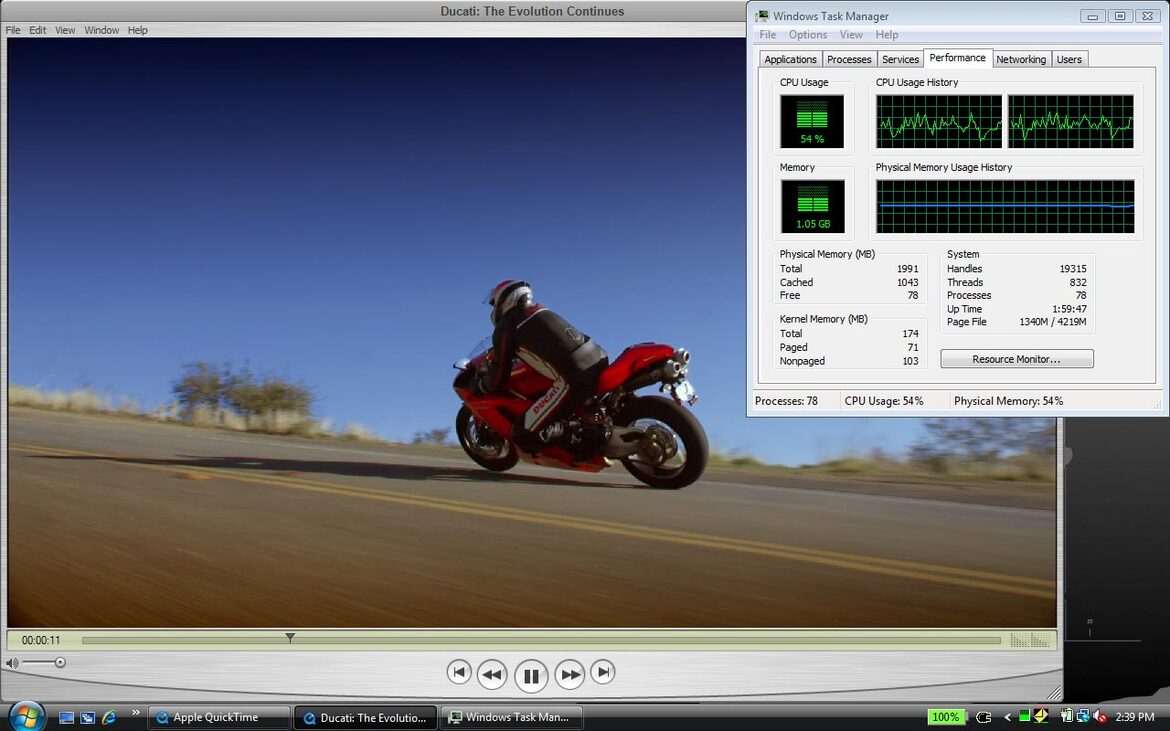Open the QuickTime Edit menu
1170x731 pixels.
[37, 31]
